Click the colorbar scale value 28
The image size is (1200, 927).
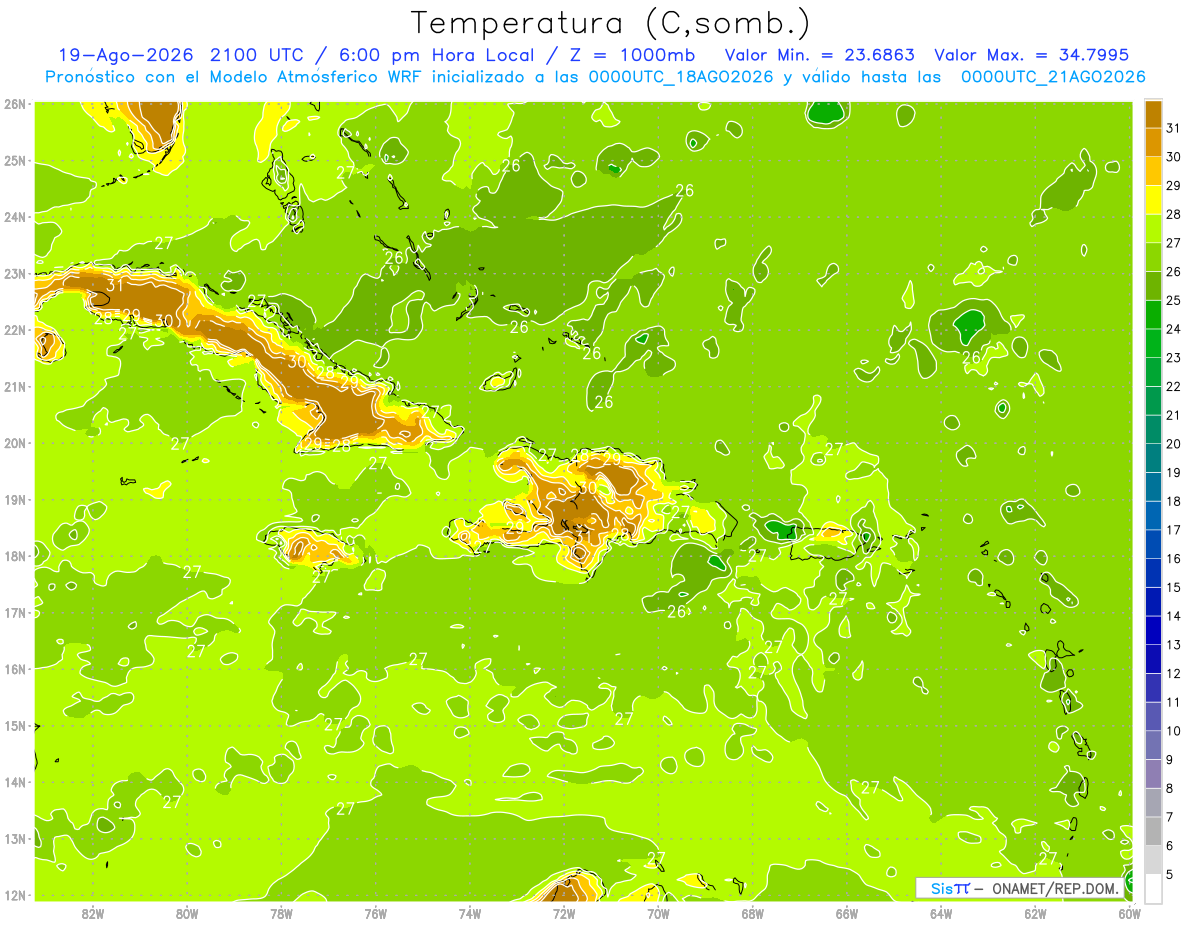(1174, 214)
